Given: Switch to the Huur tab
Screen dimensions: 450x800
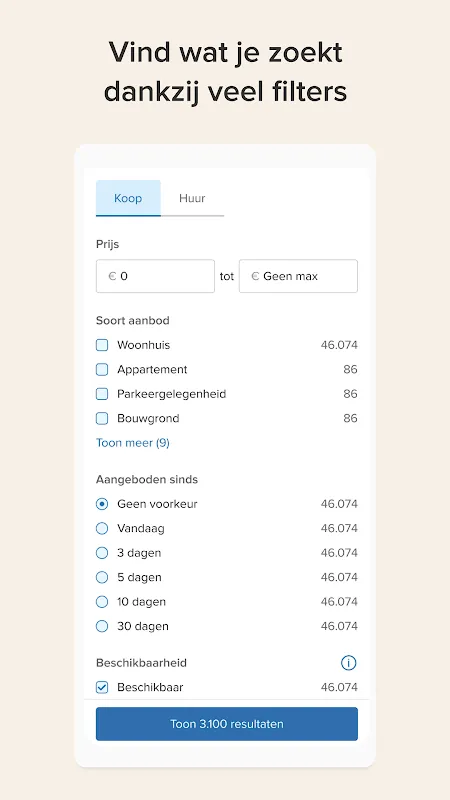Looking at the screenshot, I should click(192, 198).
